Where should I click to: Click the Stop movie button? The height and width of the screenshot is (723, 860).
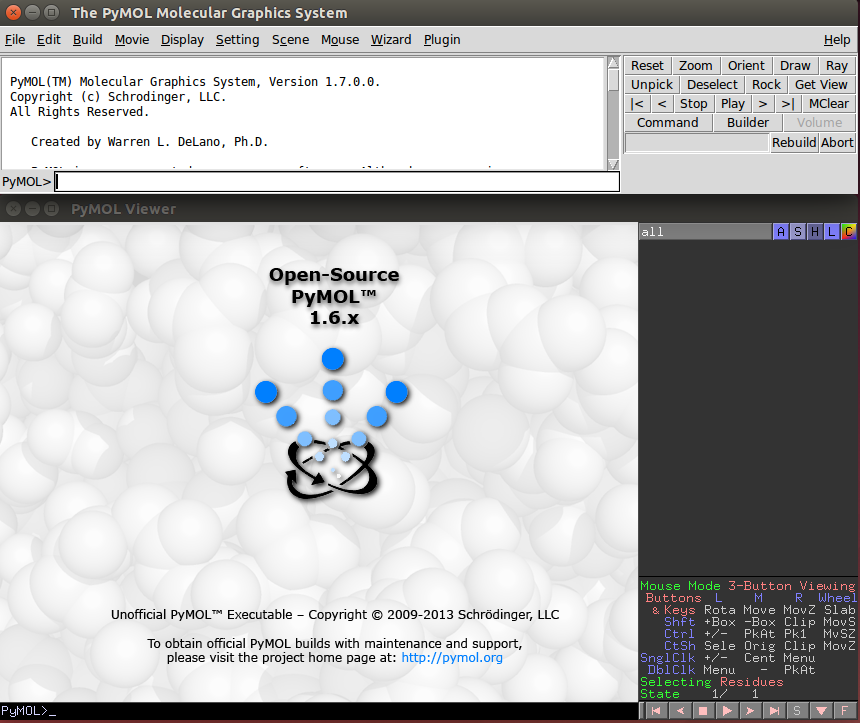(694, 104)
